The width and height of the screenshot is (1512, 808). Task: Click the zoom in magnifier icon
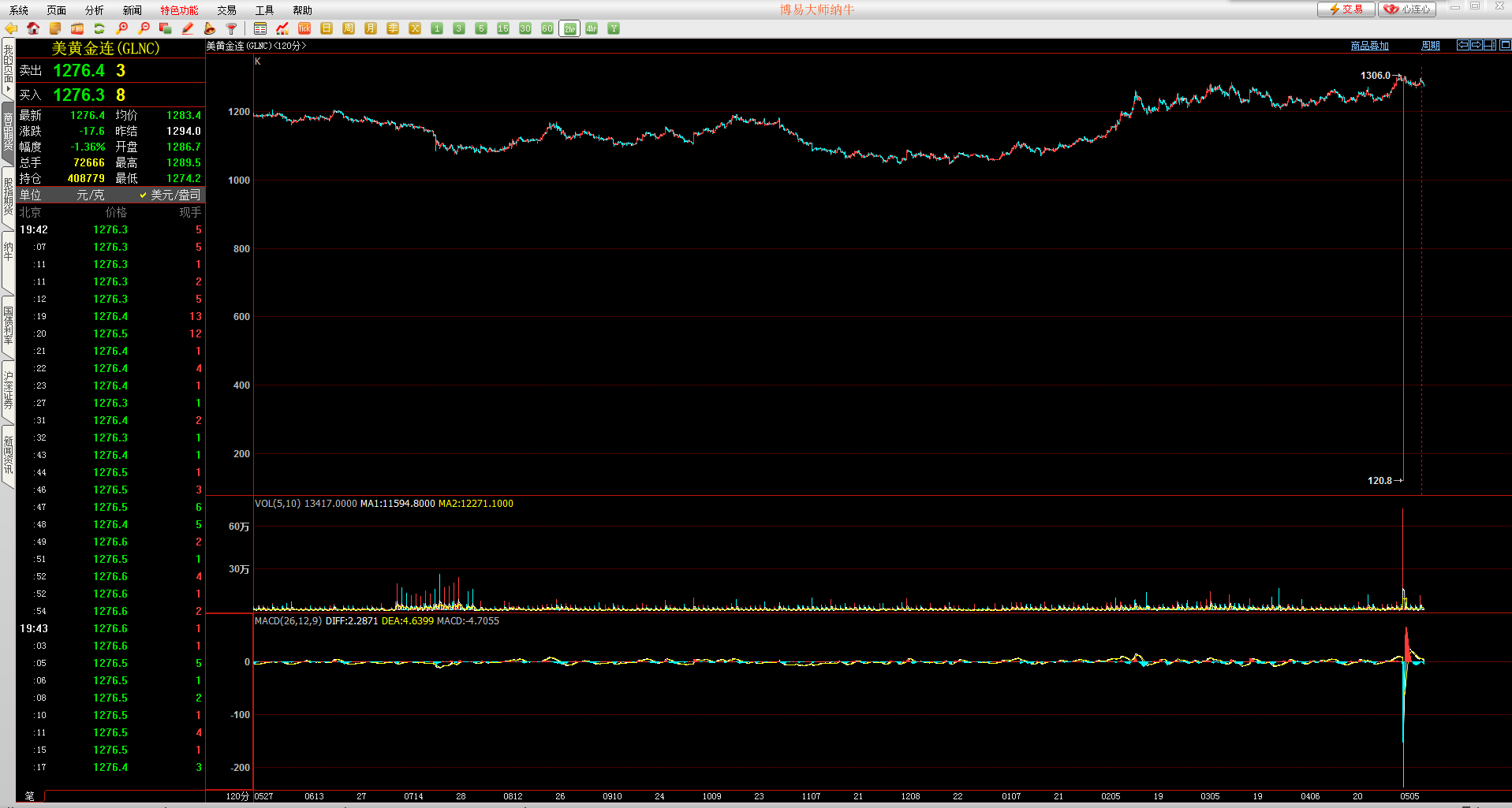[121, 28]
